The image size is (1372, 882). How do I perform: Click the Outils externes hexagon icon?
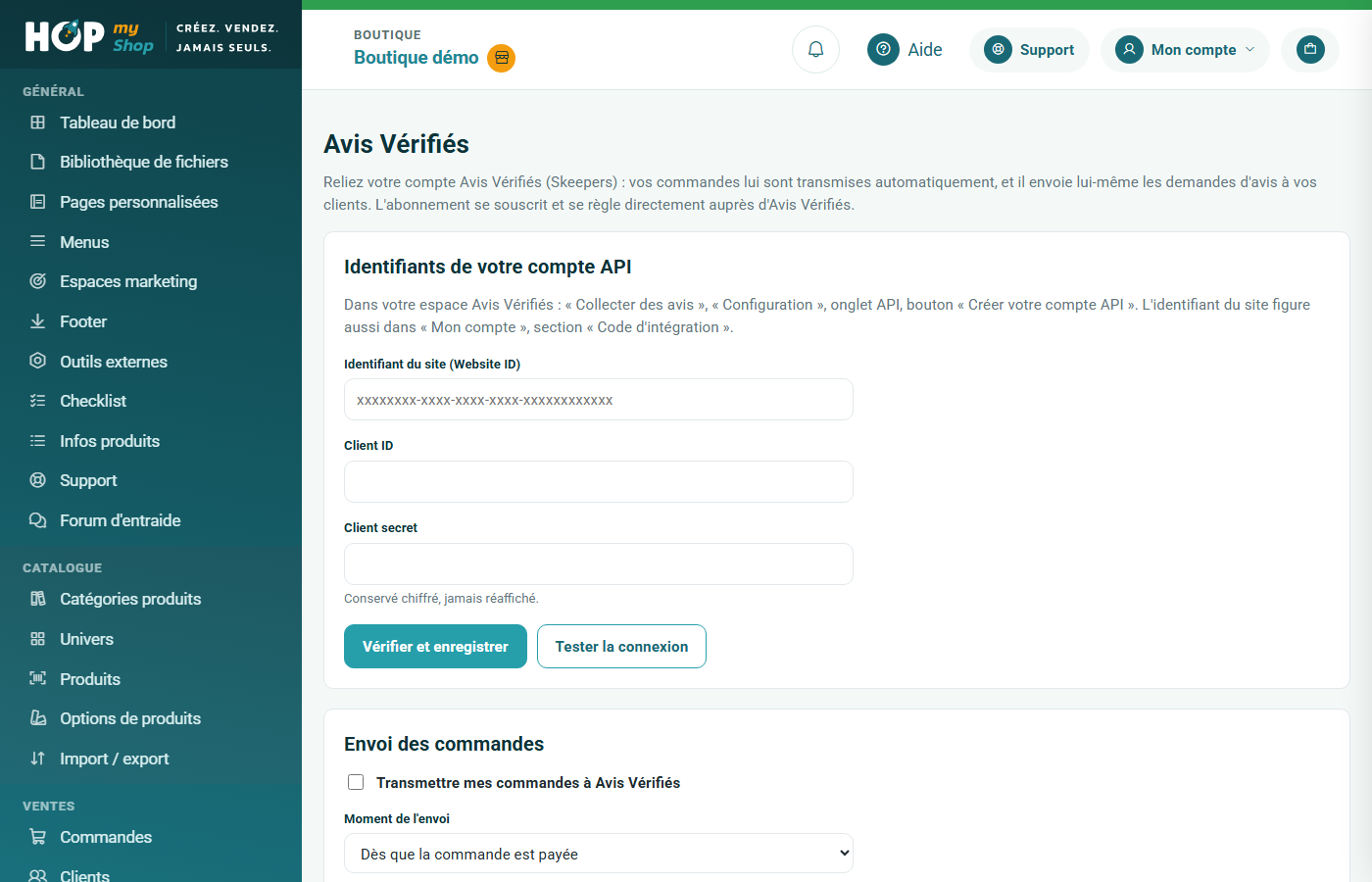38,361
